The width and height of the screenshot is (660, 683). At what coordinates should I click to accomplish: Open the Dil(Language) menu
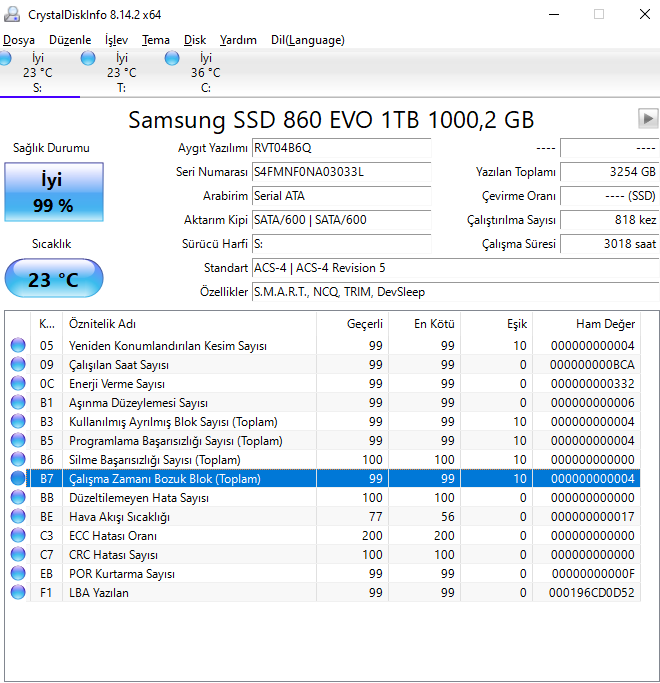308,40
